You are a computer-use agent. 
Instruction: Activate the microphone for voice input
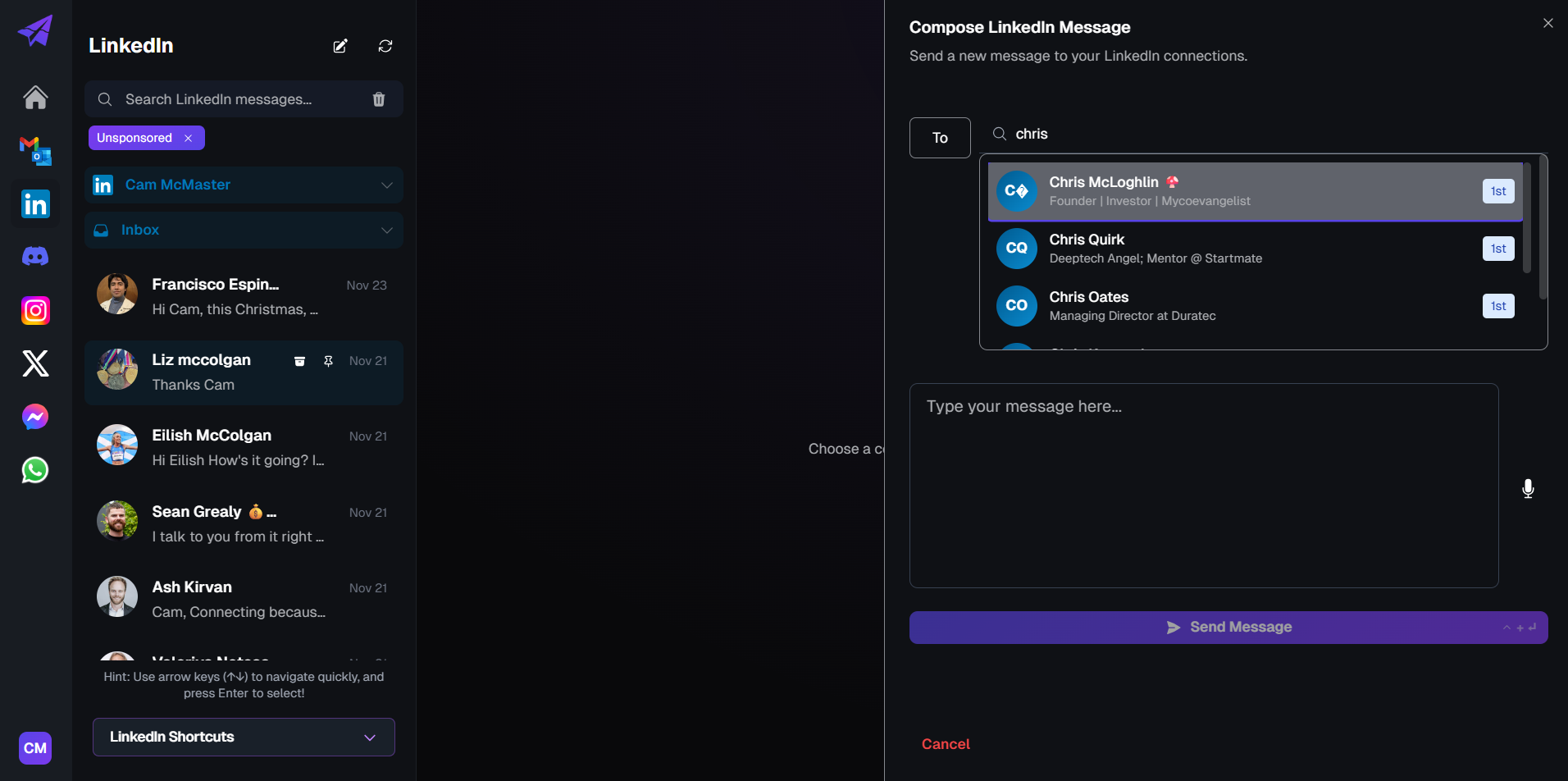coord(1528,488)
